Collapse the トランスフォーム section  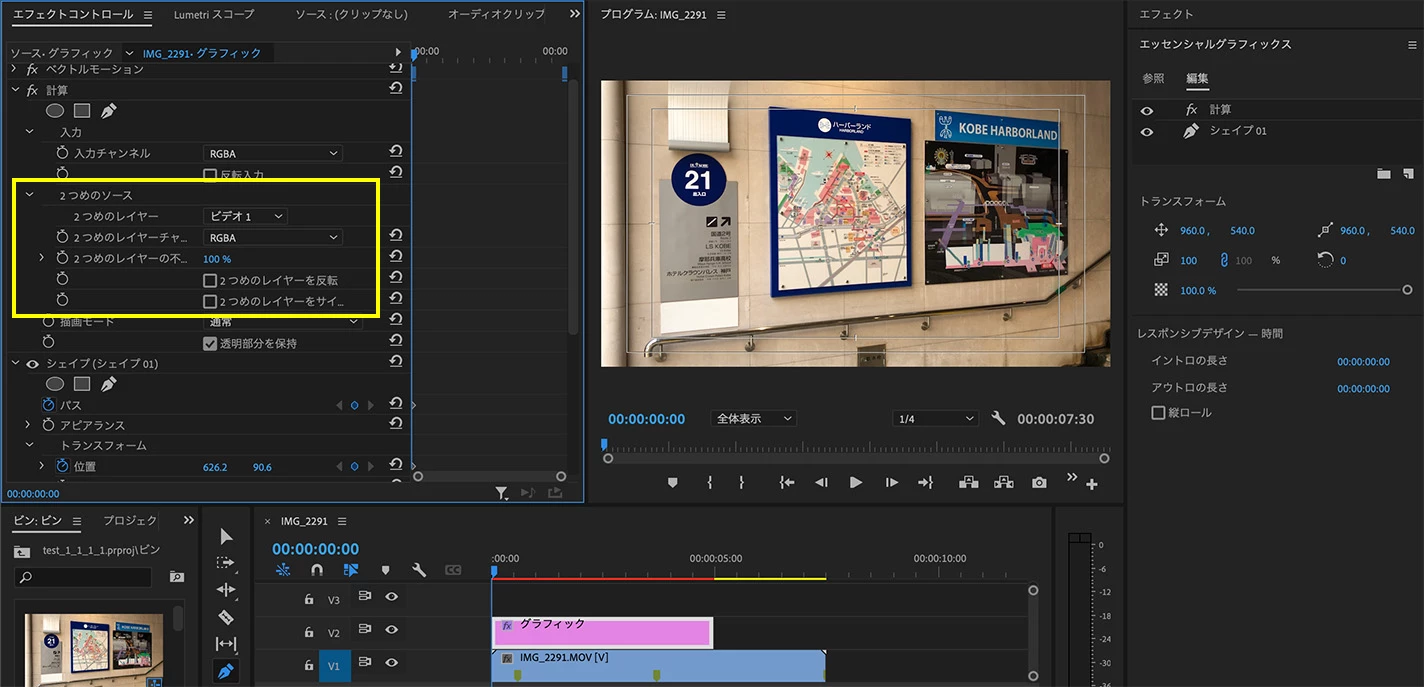click(28, 445)
